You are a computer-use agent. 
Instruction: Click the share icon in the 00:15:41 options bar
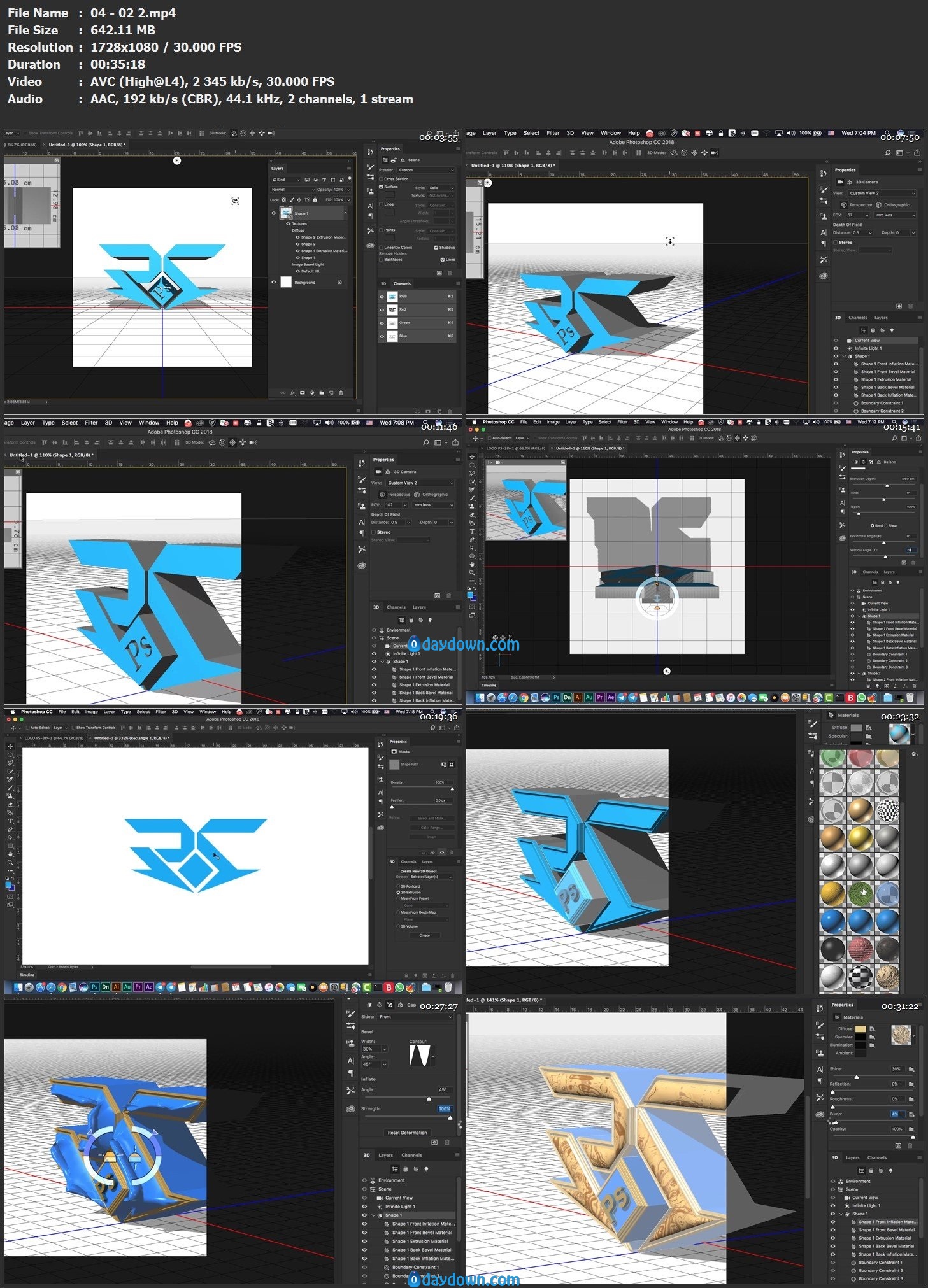[918, 437]
